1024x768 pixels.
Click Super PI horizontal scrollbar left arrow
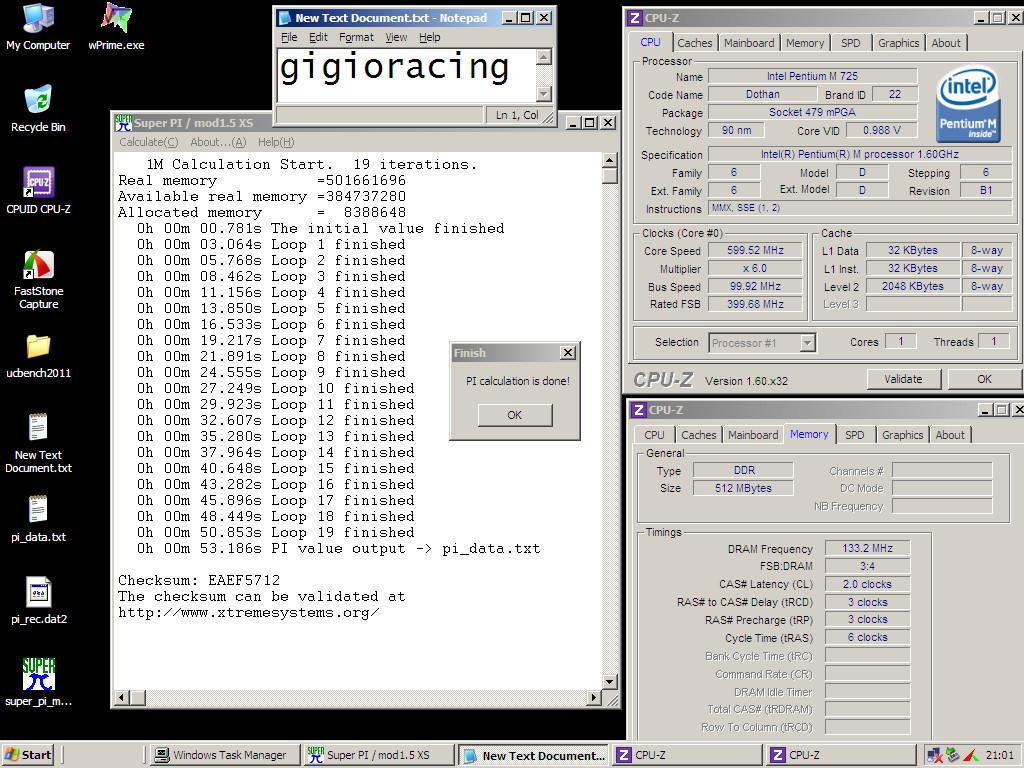point(121,697)
